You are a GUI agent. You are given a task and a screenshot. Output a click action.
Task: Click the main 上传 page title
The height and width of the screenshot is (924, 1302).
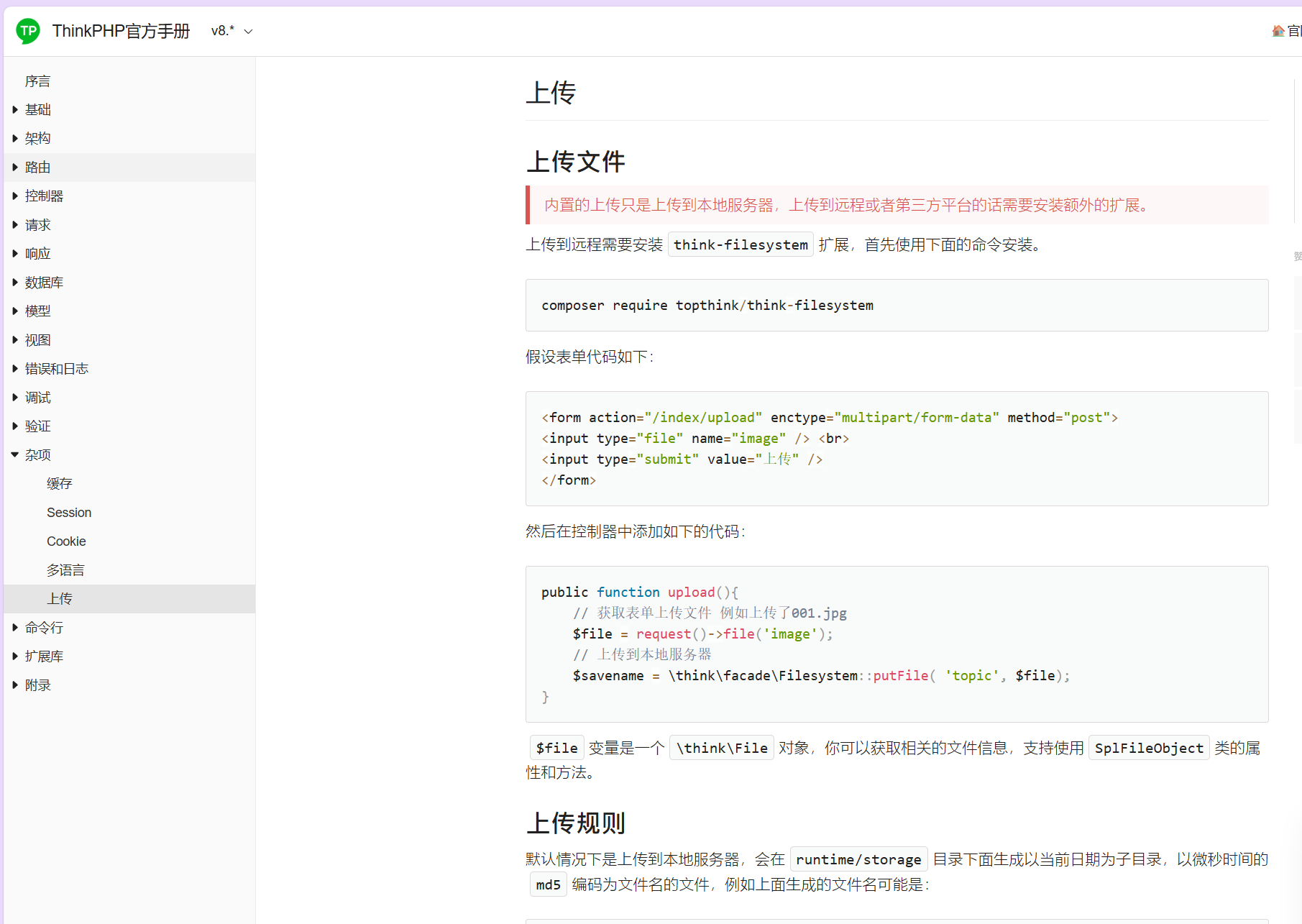pyautogui.click(x=551, y=93)
